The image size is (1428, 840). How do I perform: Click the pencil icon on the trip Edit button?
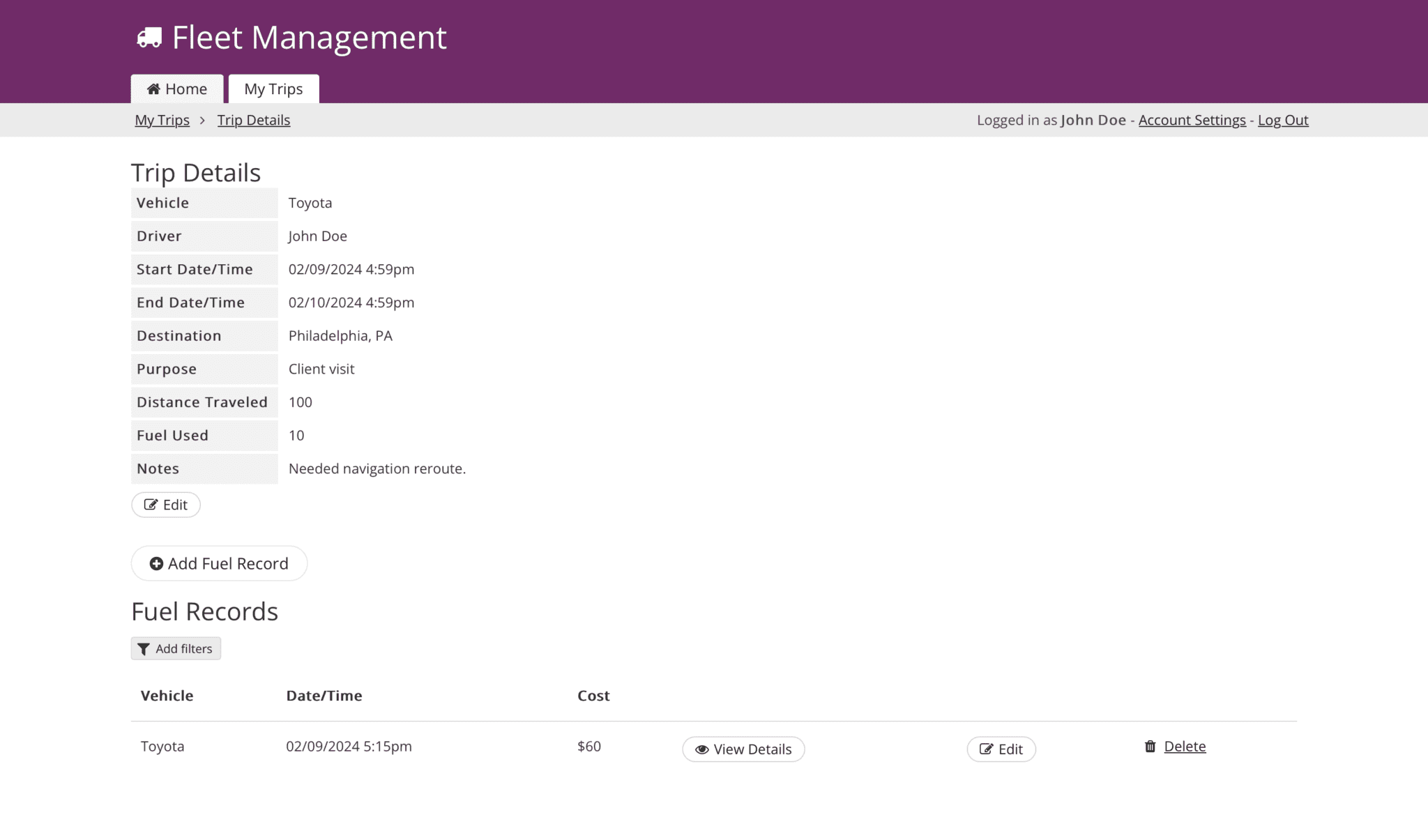(152, 504)
